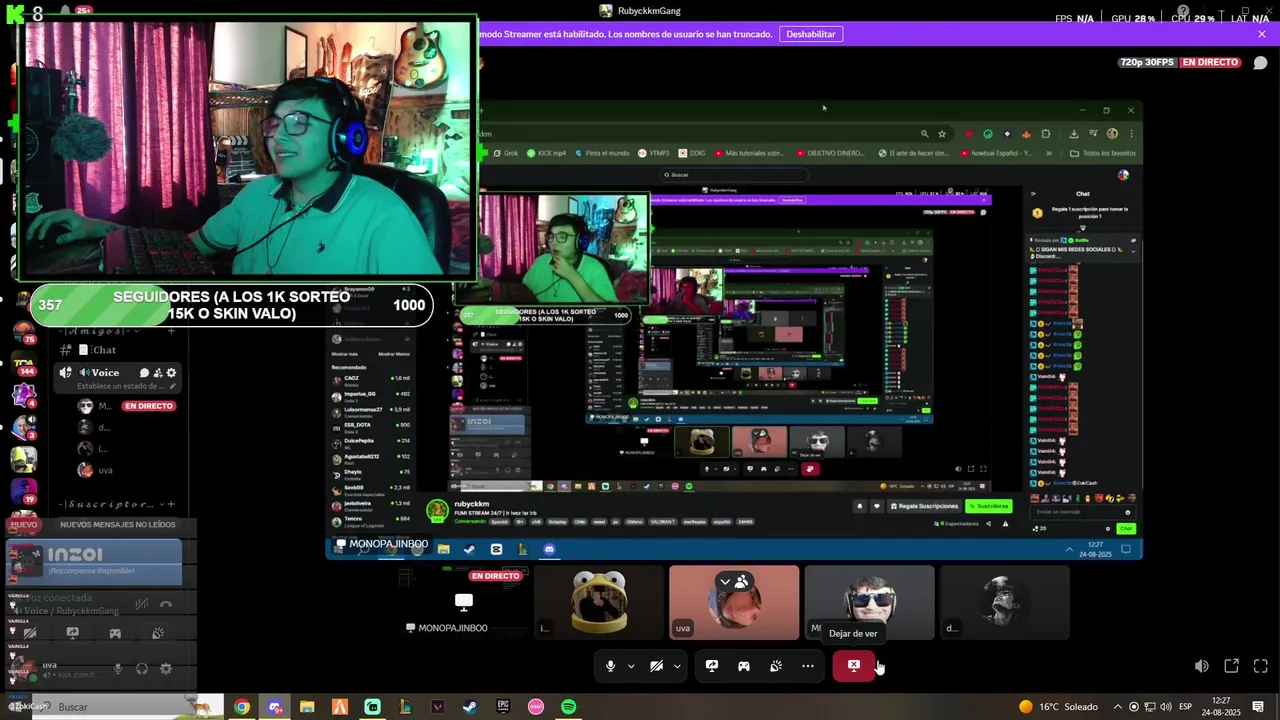The image size is (1280, 720).
Task: Click share your screen icon in call bar
Action: pos(712,666)
